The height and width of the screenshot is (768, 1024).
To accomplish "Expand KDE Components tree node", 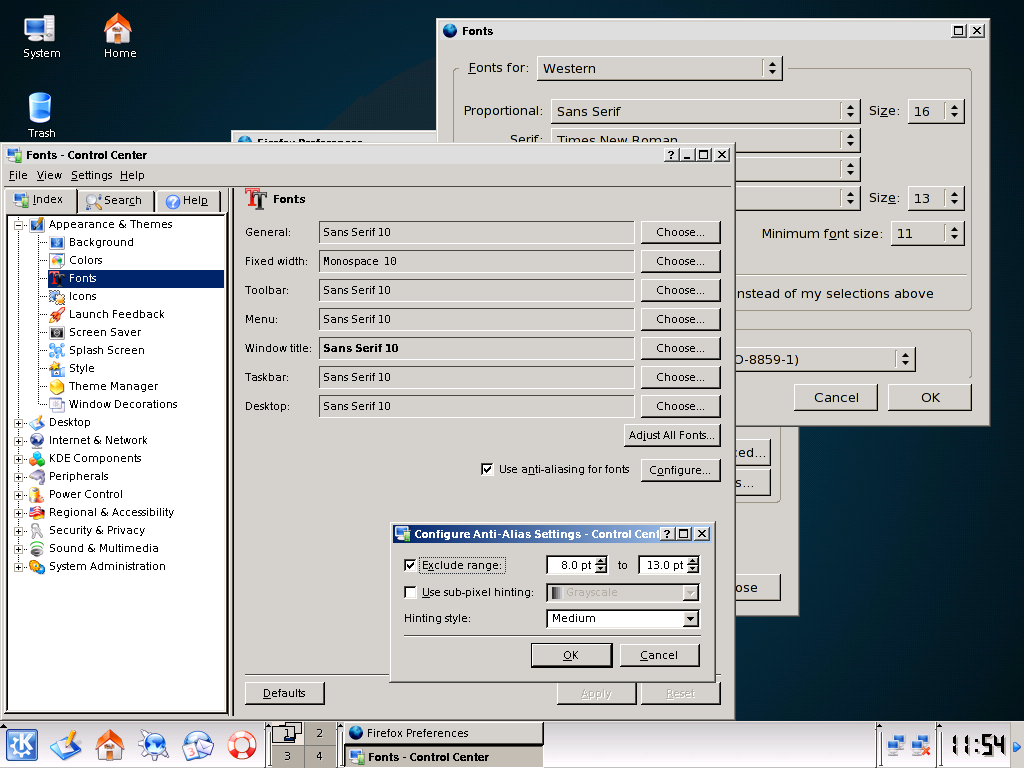I will click(19, 458).
